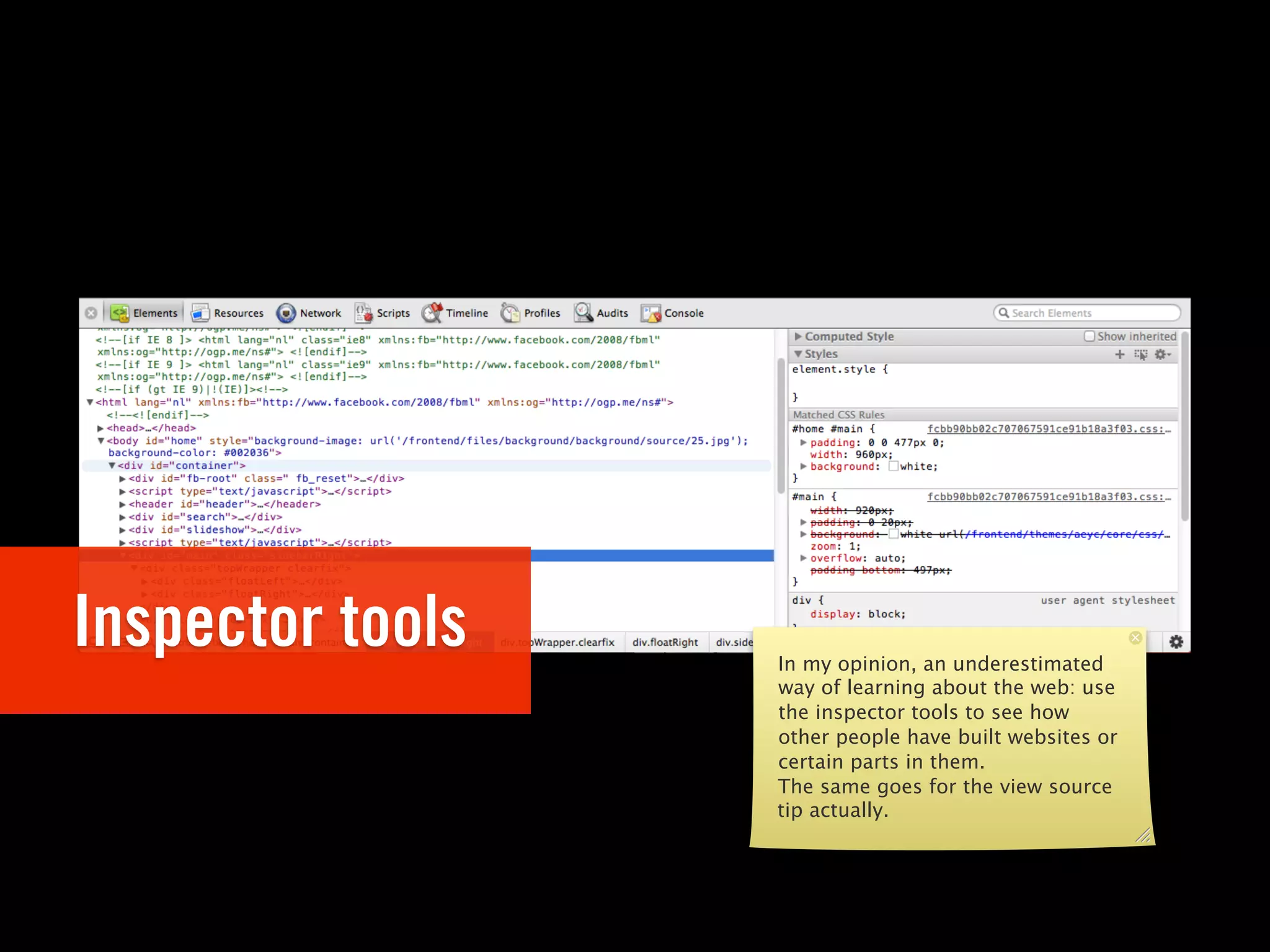Expand the div id=slideshow node
This screenshot has height=952, width=1270.
pyautogui.click(x=123, y=531)
